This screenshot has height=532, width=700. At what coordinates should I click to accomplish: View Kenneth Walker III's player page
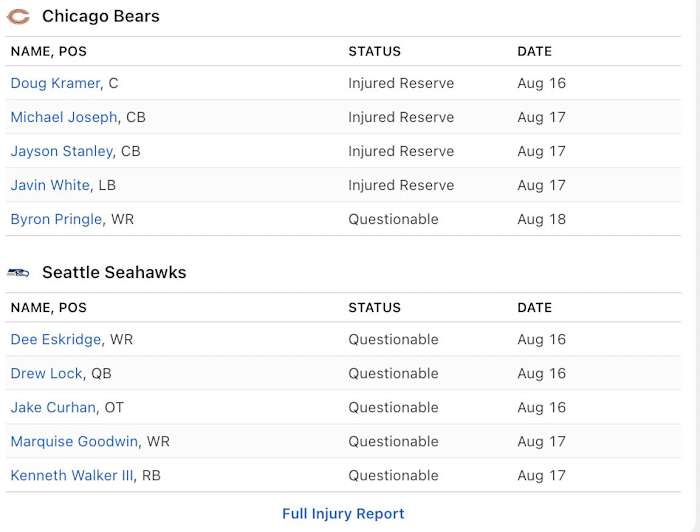[72, 475]
